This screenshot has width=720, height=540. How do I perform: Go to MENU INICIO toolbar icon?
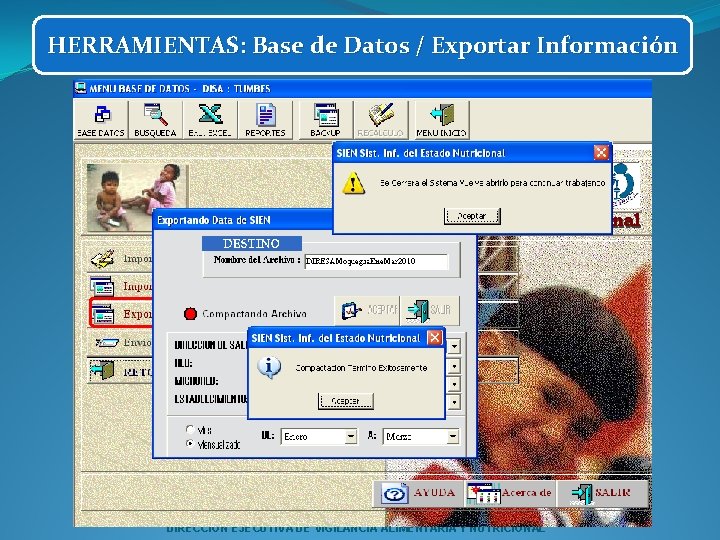(441, 119)
